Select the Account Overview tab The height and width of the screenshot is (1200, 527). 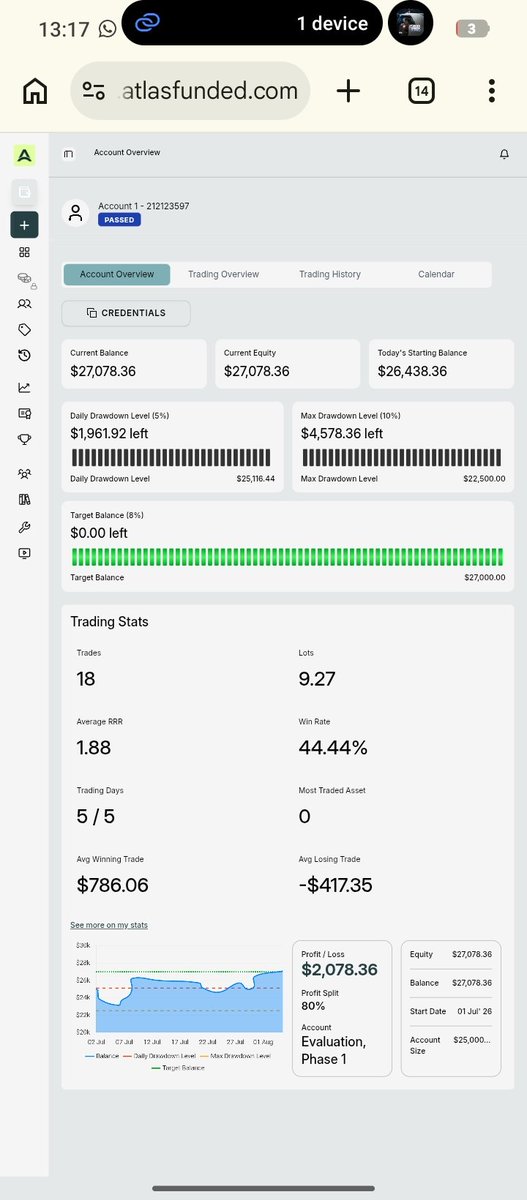117,274
